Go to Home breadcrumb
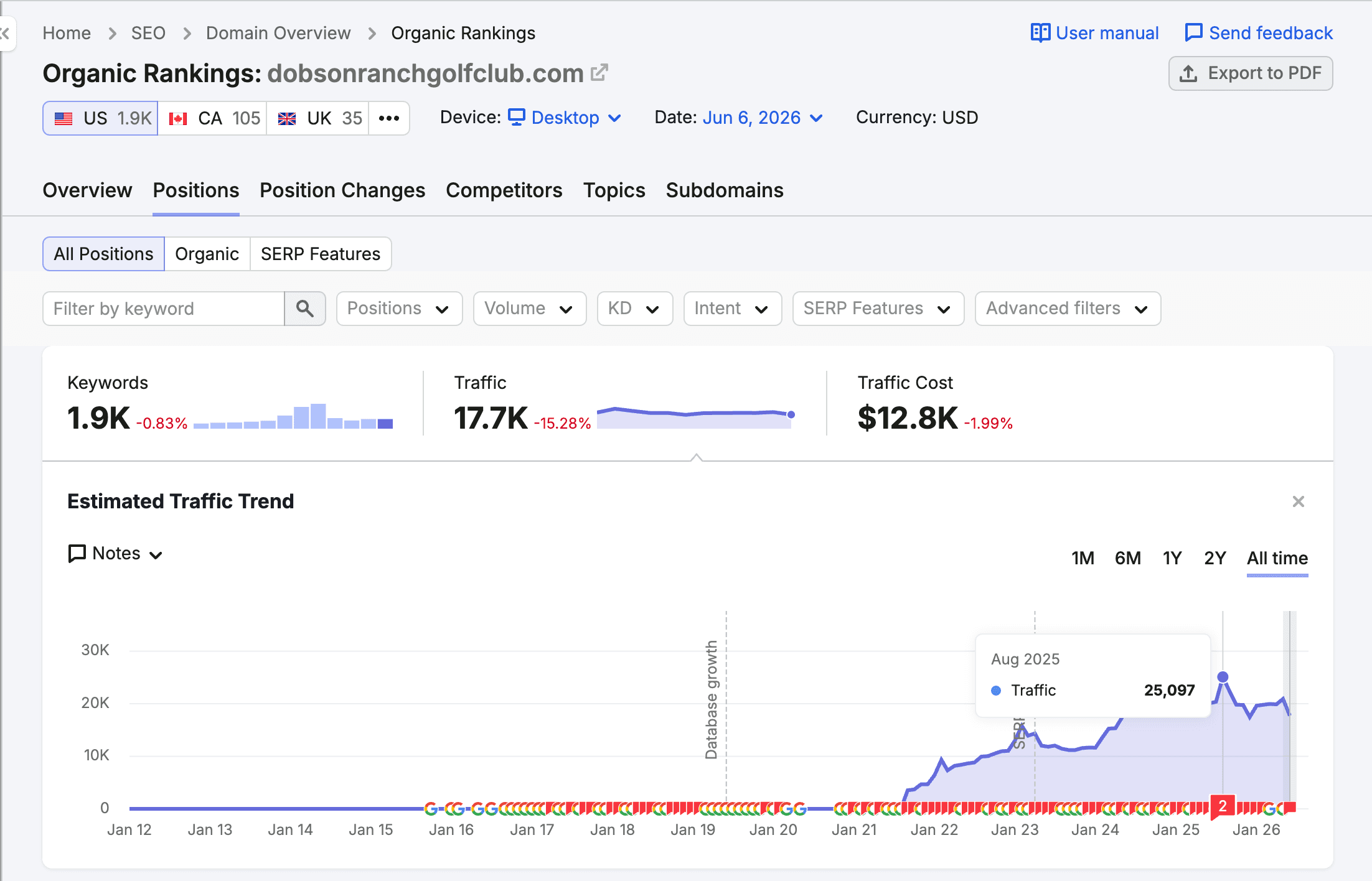Screen dimensions: 1372x881 coord(67,33)
